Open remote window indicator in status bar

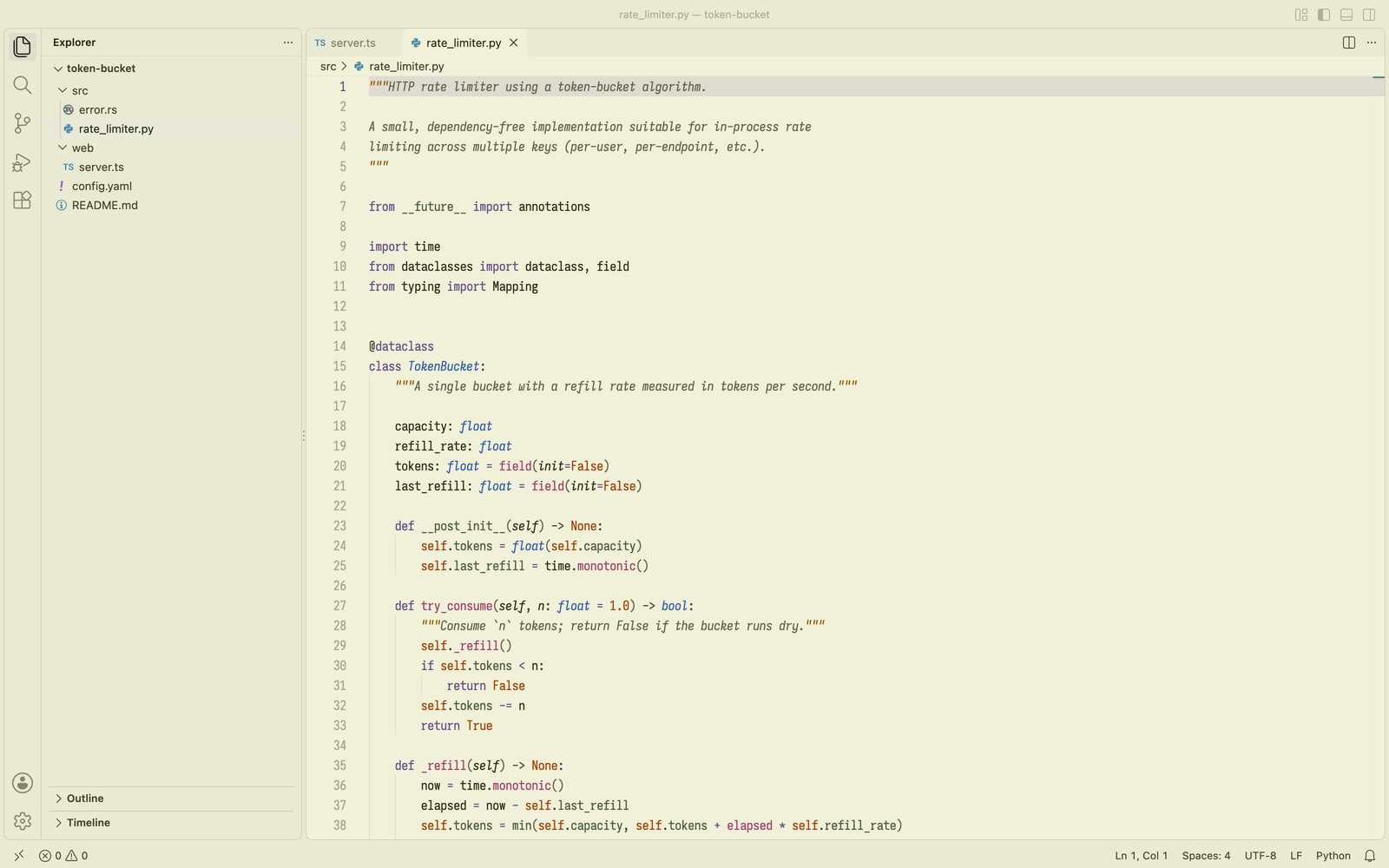pyautogui.click(x=19, y=856)
